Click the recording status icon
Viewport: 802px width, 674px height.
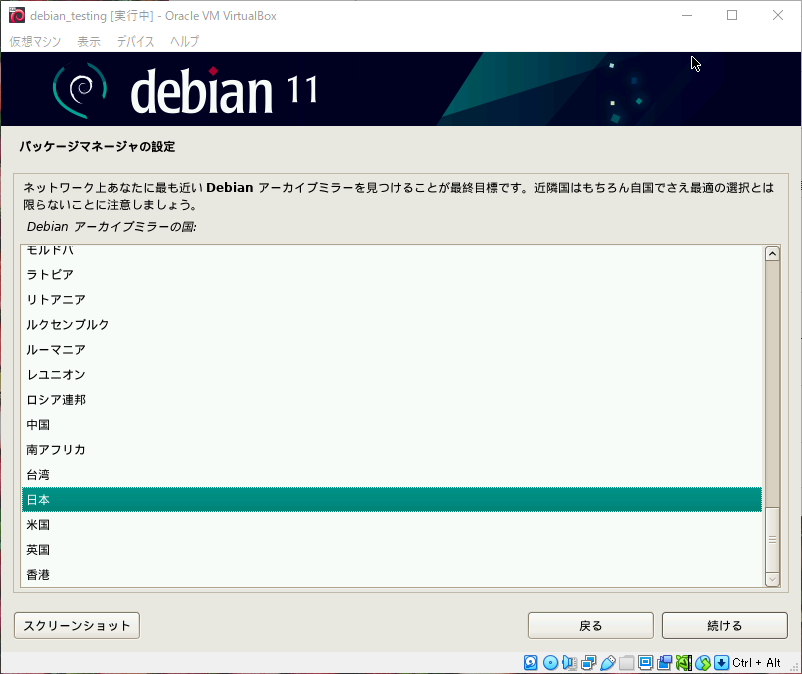tap(665, 663)
